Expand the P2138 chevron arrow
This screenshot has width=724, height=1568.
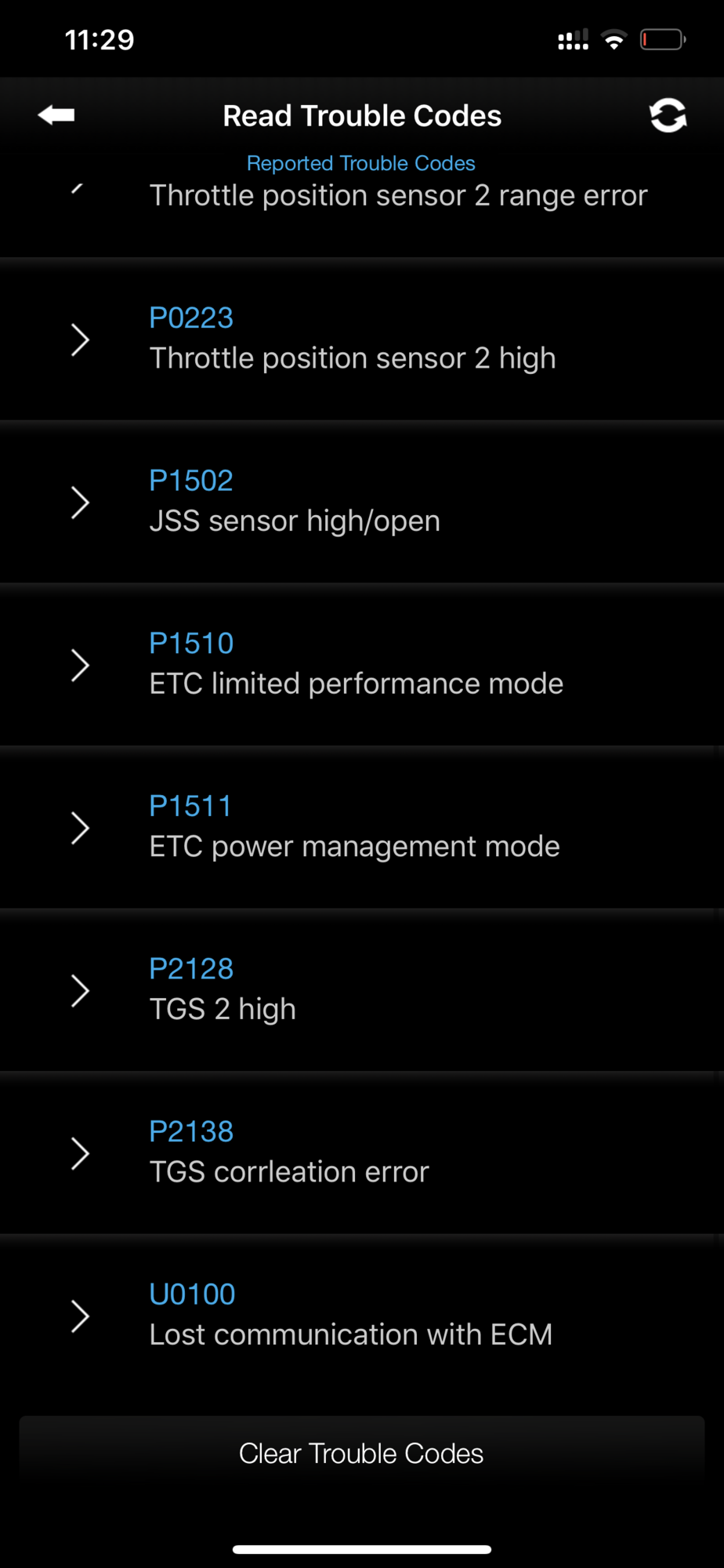80,1154
